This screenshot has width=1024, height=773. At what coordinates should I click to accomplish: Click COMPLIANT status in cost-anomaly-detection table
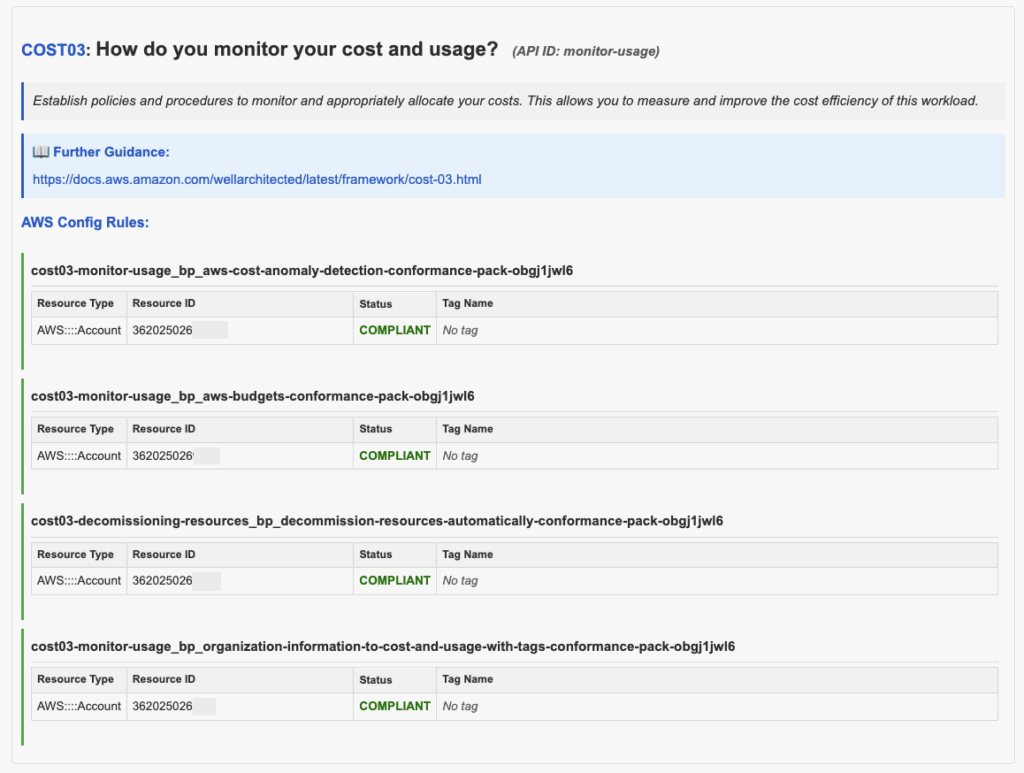pos(394,330)
